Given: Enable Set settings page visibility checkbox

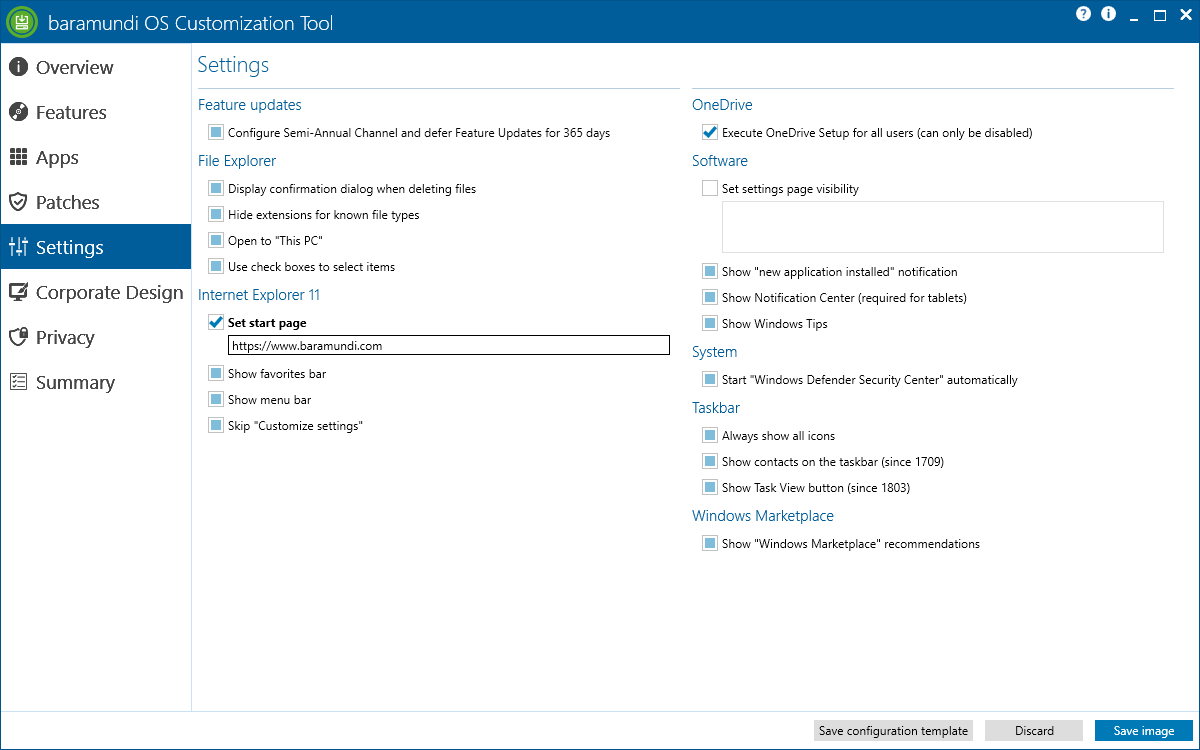Looking at the screenshot, I should coord(710,188).
